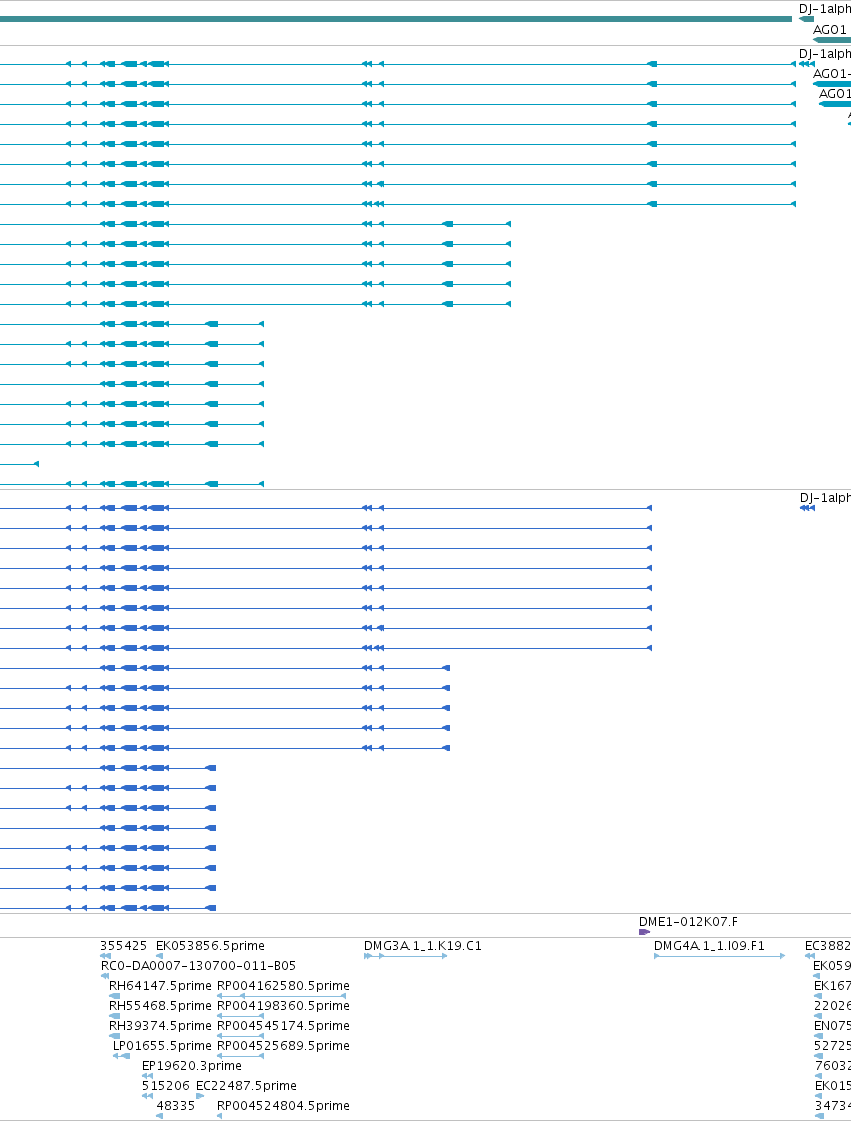This screenshot has width=851, height=1121.
Task: Click the glyph under EK053856.5prime
Action: click(x=159, y=956)
